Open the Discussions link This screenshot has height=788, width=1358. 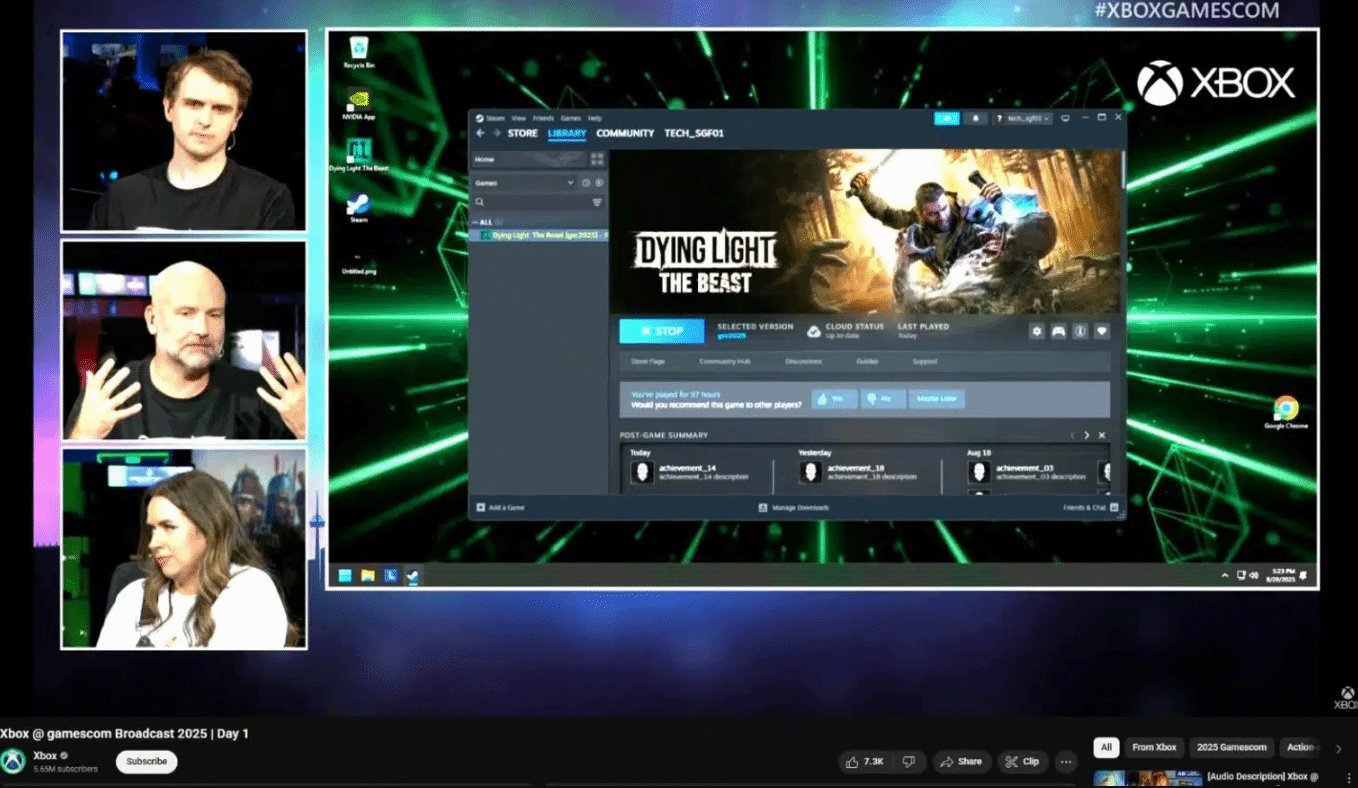click(804, 361)
